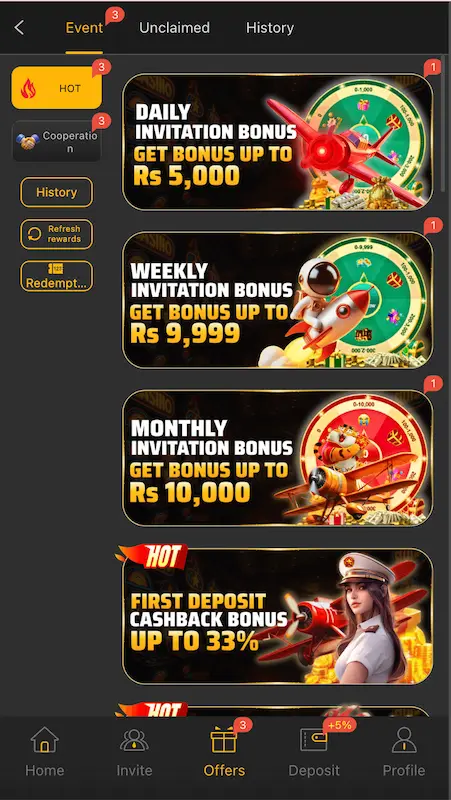451x800 pixels.
Task: Switch to the History tab at top
Action: click(x=270, y=28)
